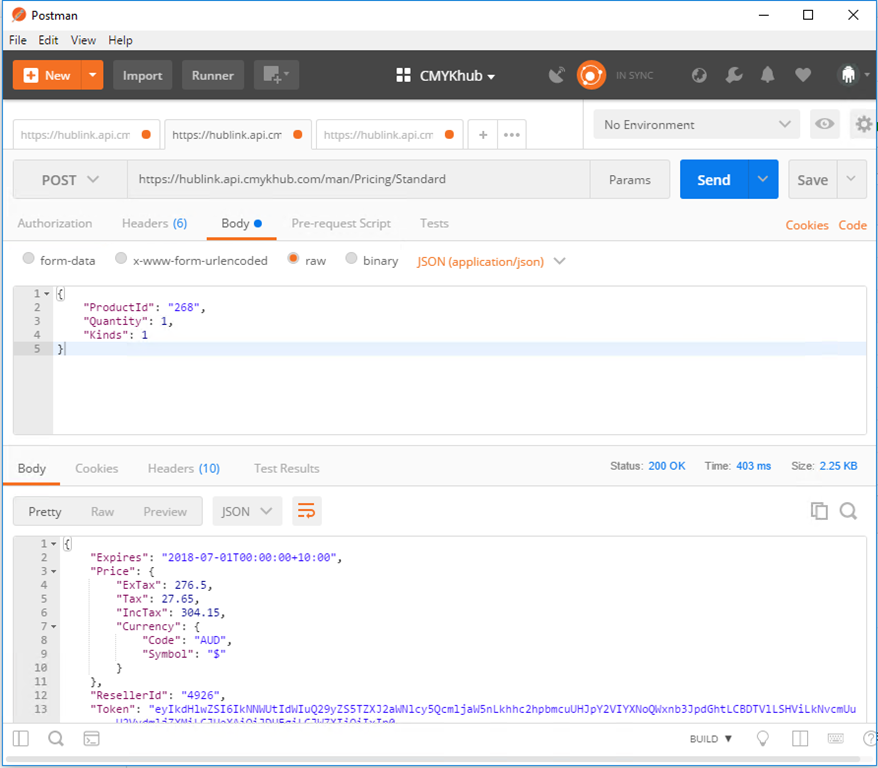Open the notifications bell icon
878x768 pixels.
point(768,75)
